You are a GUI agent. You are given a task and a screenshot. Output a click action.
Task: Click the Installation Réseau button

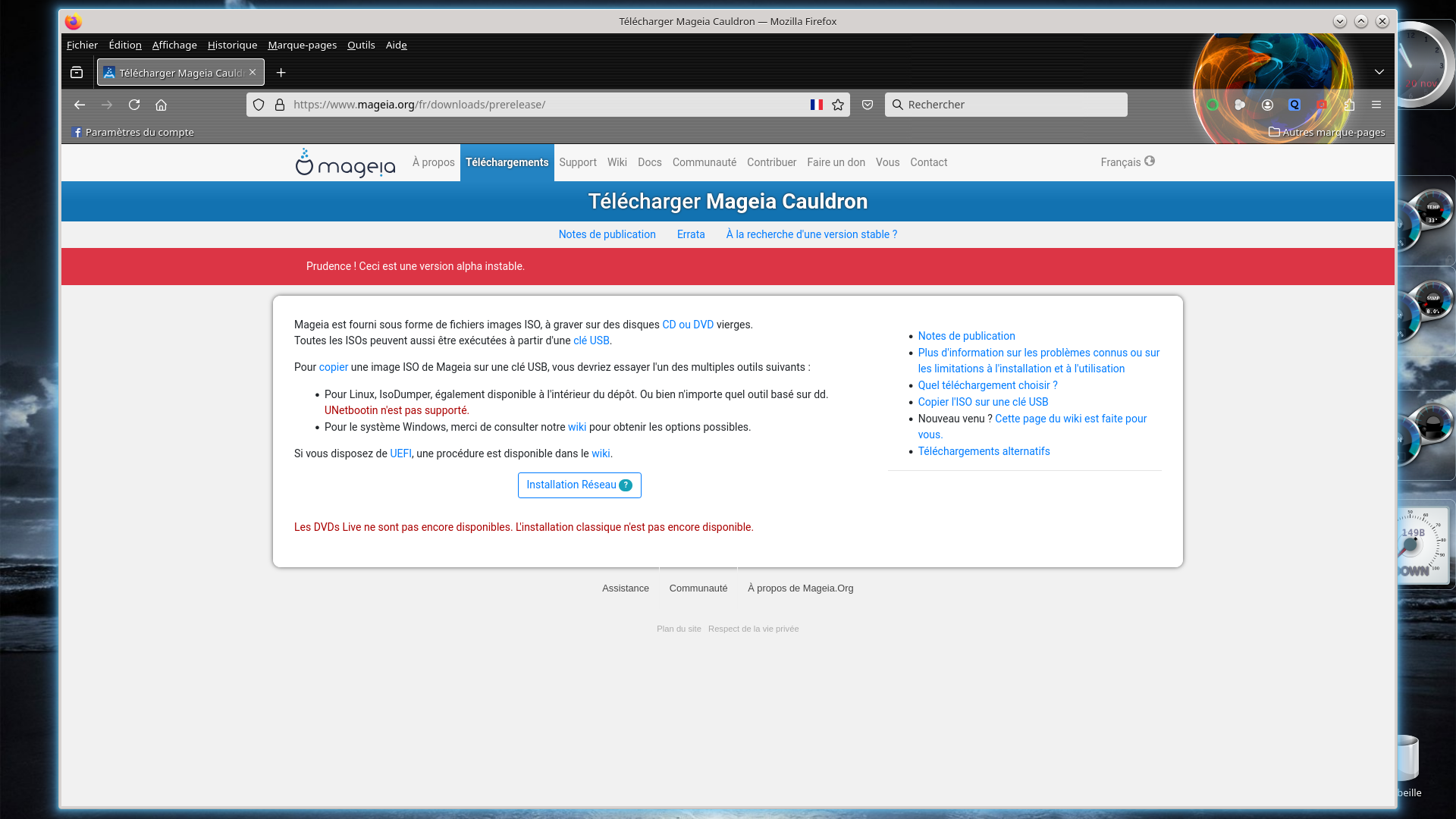(579, 485)
